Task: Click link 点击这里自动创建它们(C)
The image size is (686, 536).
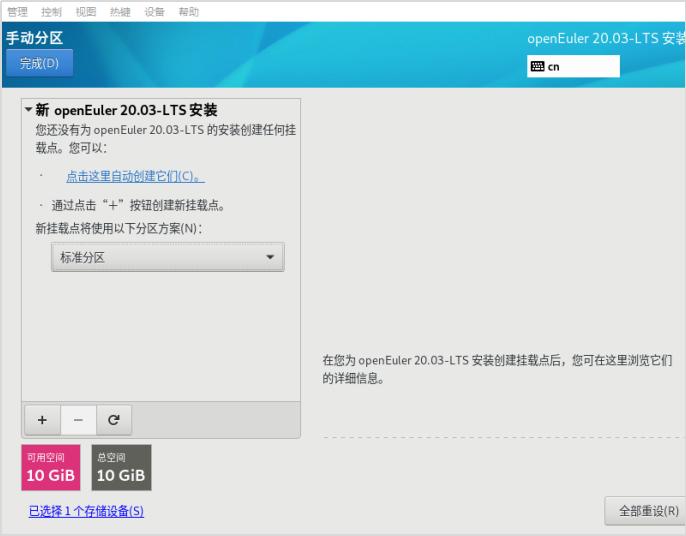Action: pos(135,176)
